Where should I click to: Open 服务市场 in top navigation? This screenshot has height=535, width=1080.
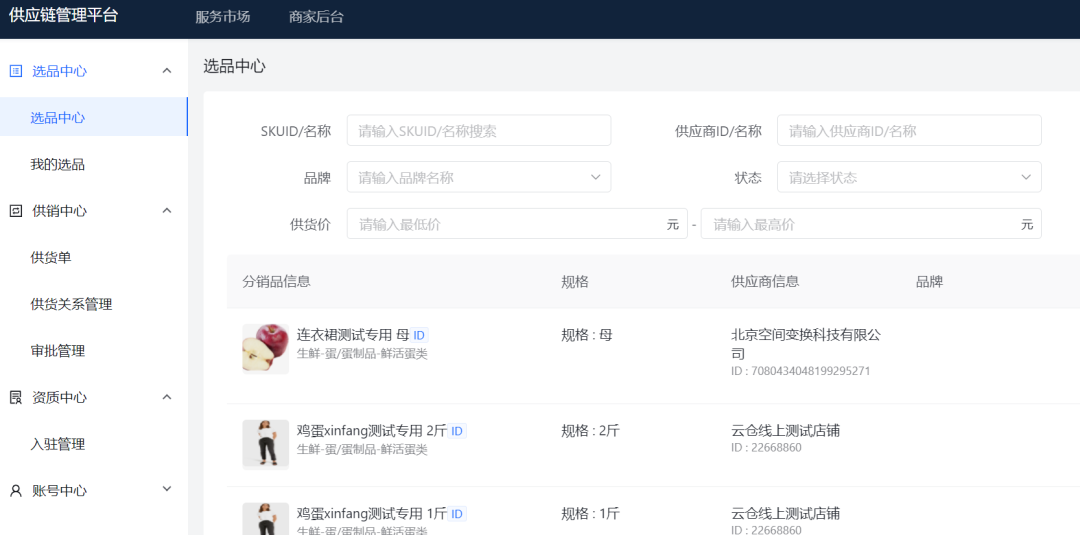(222, 18)
